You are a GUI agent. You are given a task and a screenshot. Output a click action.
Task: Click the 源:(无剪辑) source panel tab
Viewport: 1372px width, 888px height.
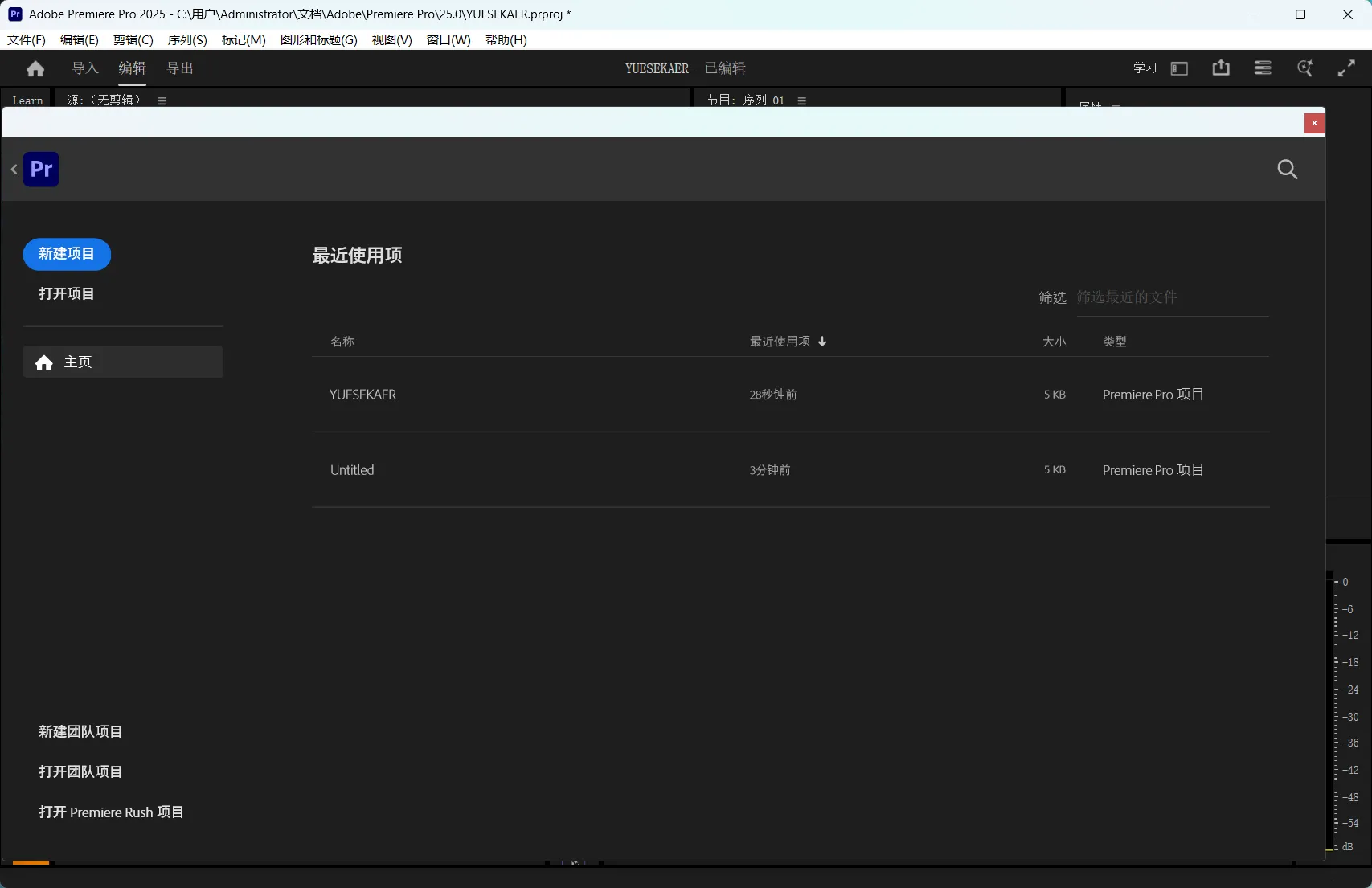[104, 100]
